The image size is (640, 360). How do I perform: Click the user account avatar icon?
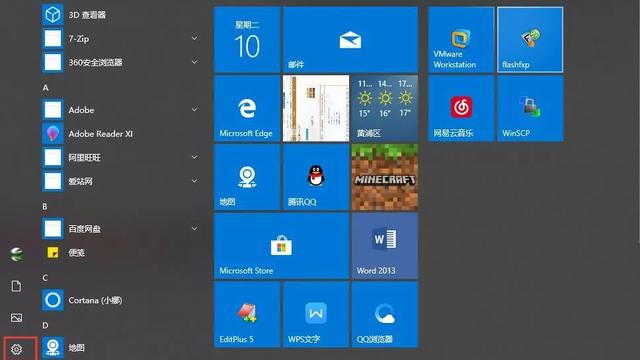click(16, 254)
